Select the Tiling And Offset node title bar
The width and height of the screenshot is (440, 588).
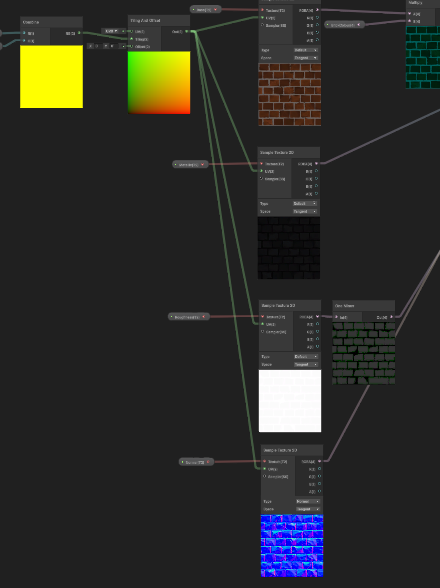(x=159, y=21)
